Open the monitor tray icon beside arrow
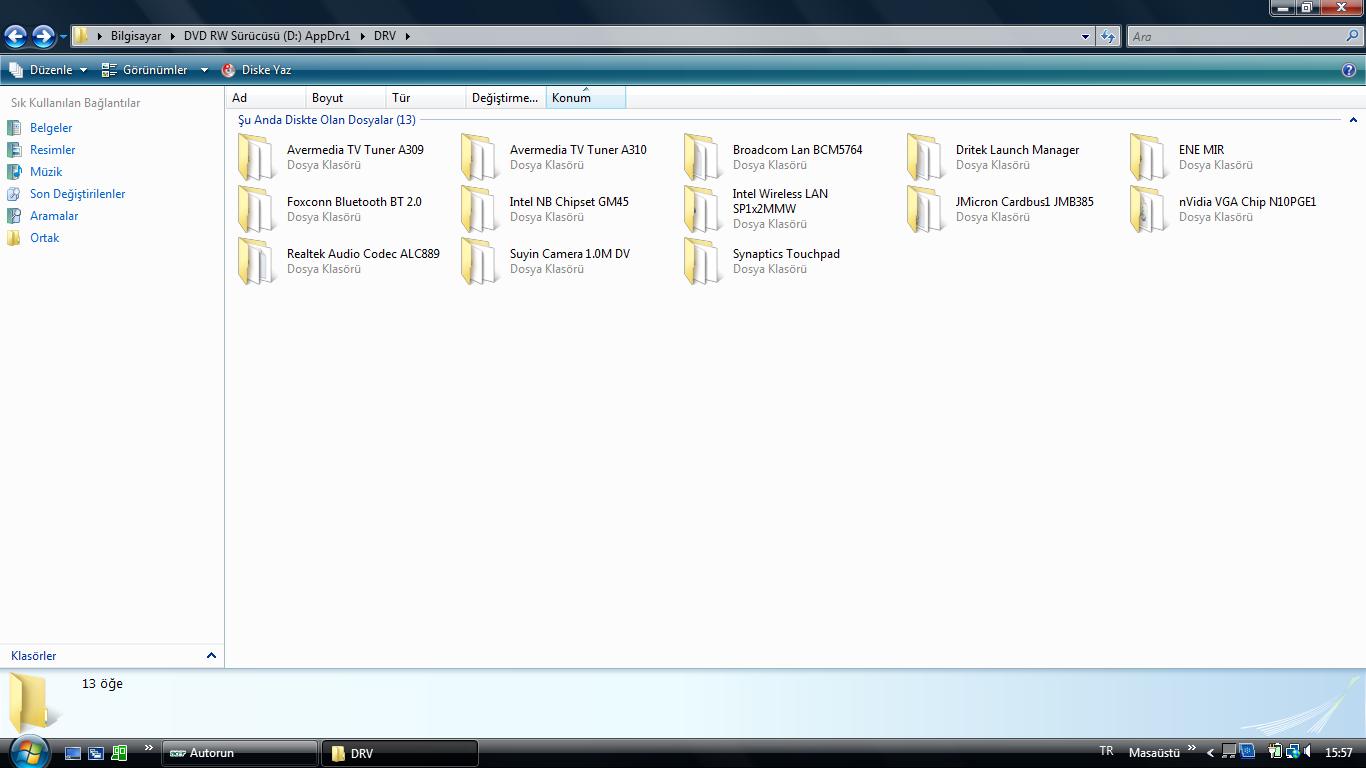The width and height of the screenshot is (1366, 768). pos(1229,751)
